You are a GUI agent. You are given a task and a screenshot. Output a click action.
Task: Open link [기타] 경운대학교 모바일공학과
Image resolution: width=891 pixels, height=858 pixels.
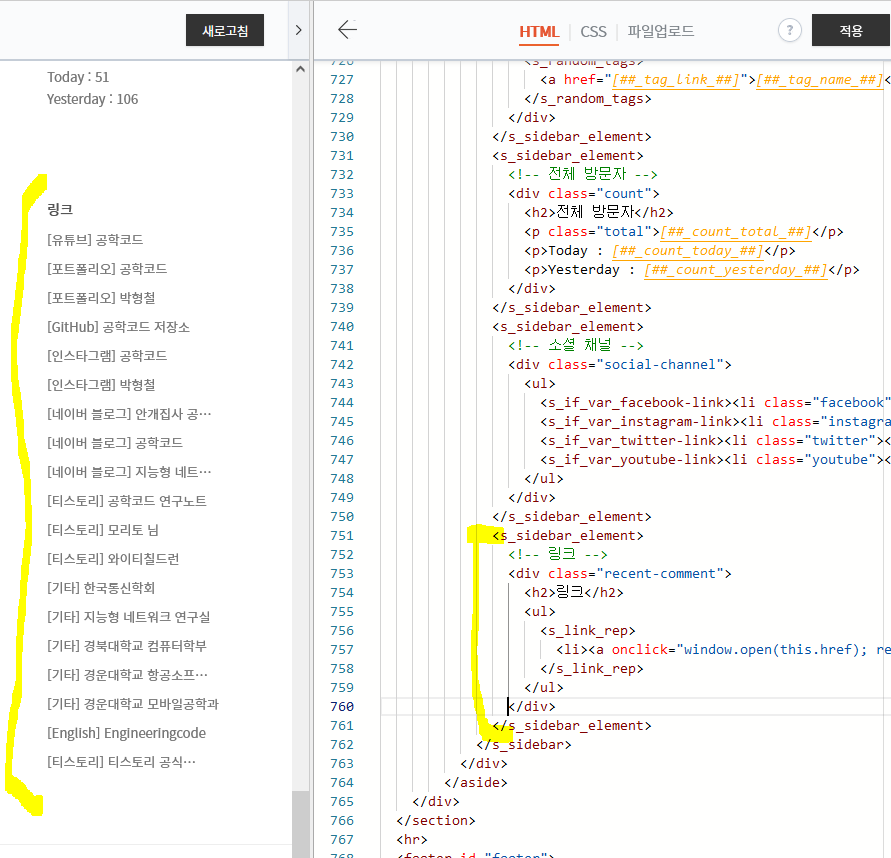coord(133,703)
